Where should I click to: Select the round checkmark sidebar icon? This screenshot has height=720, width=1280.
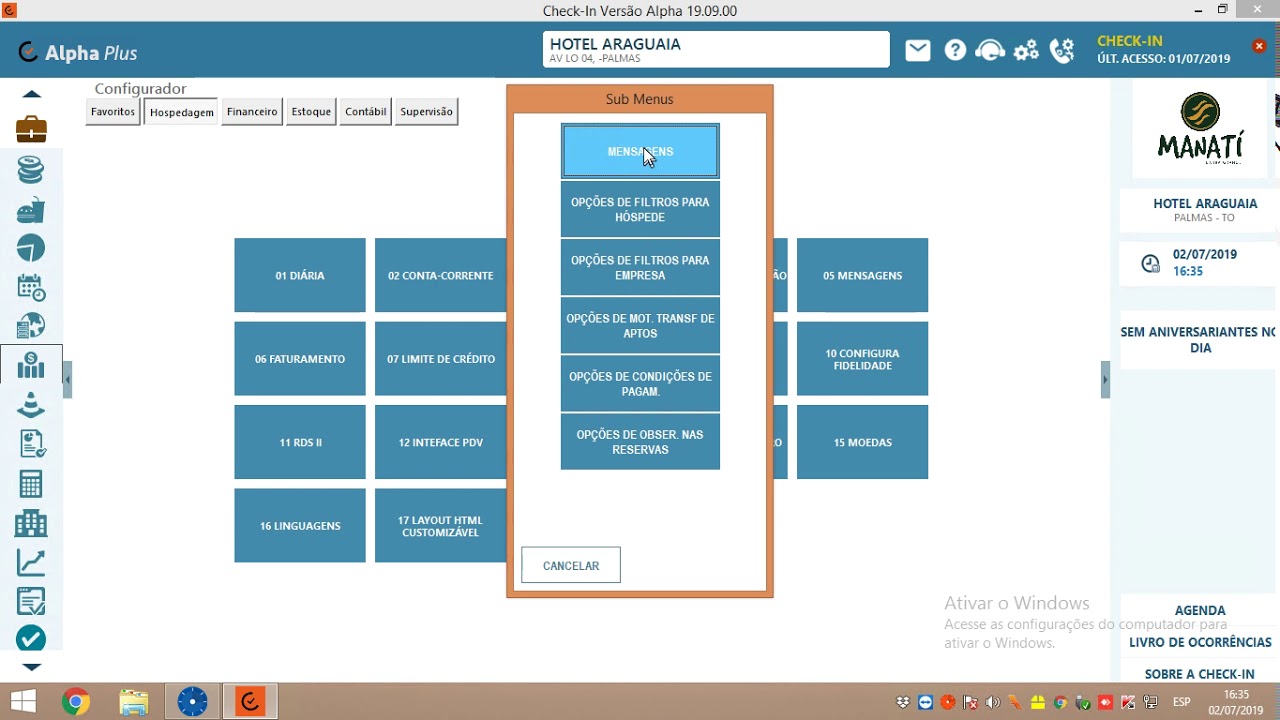pyautogui.click(x=31, y=638)
